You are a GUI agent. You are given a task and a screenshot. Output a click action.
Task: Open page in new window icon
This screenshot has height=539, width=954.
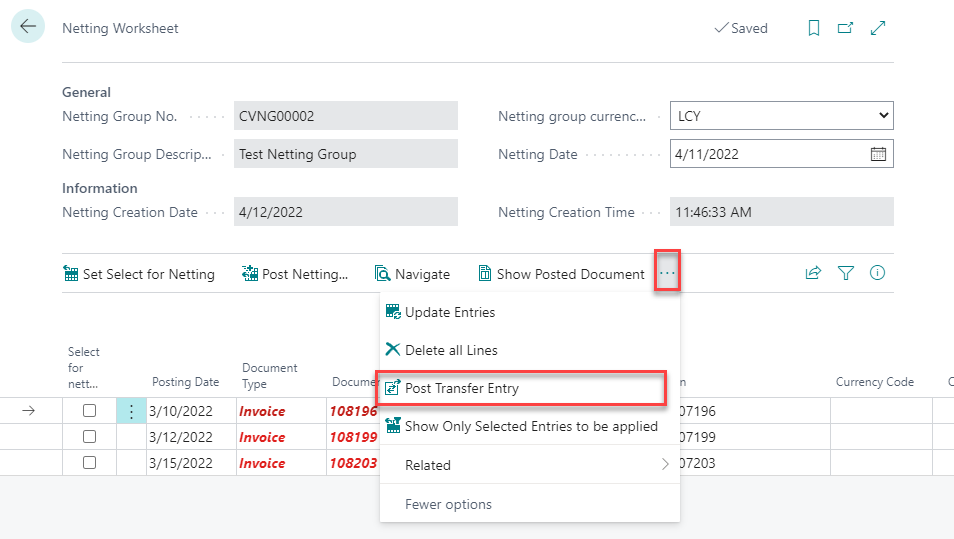pos(845,28)
